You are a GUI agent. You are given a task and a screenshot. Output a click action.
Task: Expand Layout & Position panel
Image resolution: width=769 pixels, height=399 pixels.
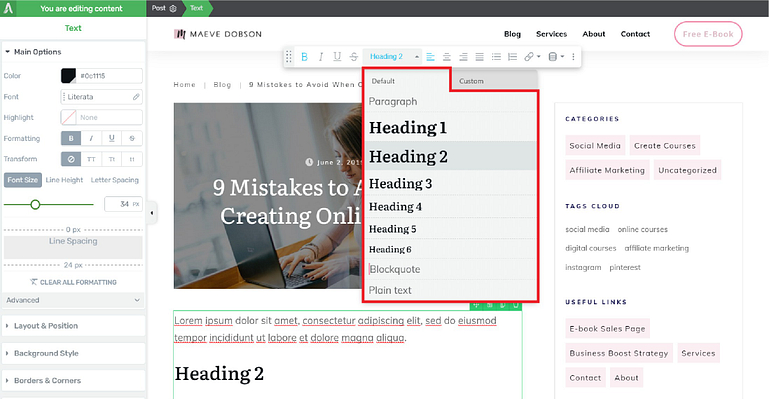click(73, 326)
